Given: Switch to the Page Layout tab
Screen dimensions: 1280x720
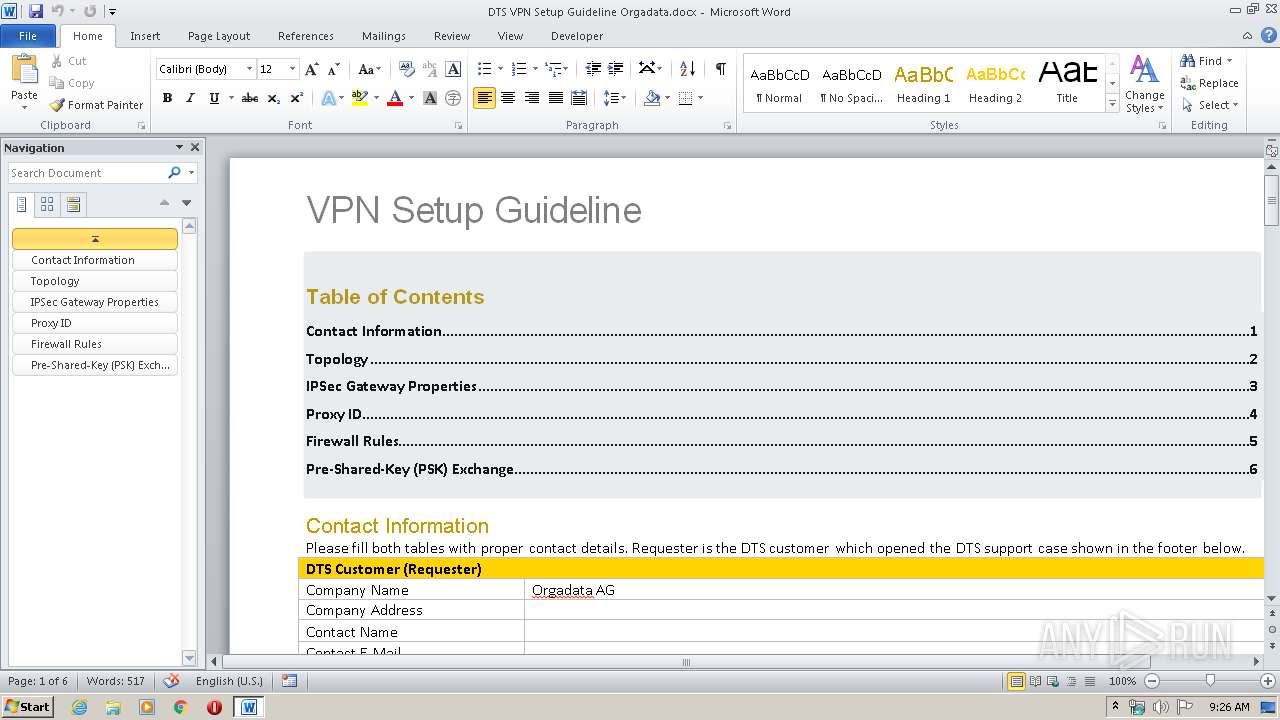Looking at the screenshot, I should (219, 36).
